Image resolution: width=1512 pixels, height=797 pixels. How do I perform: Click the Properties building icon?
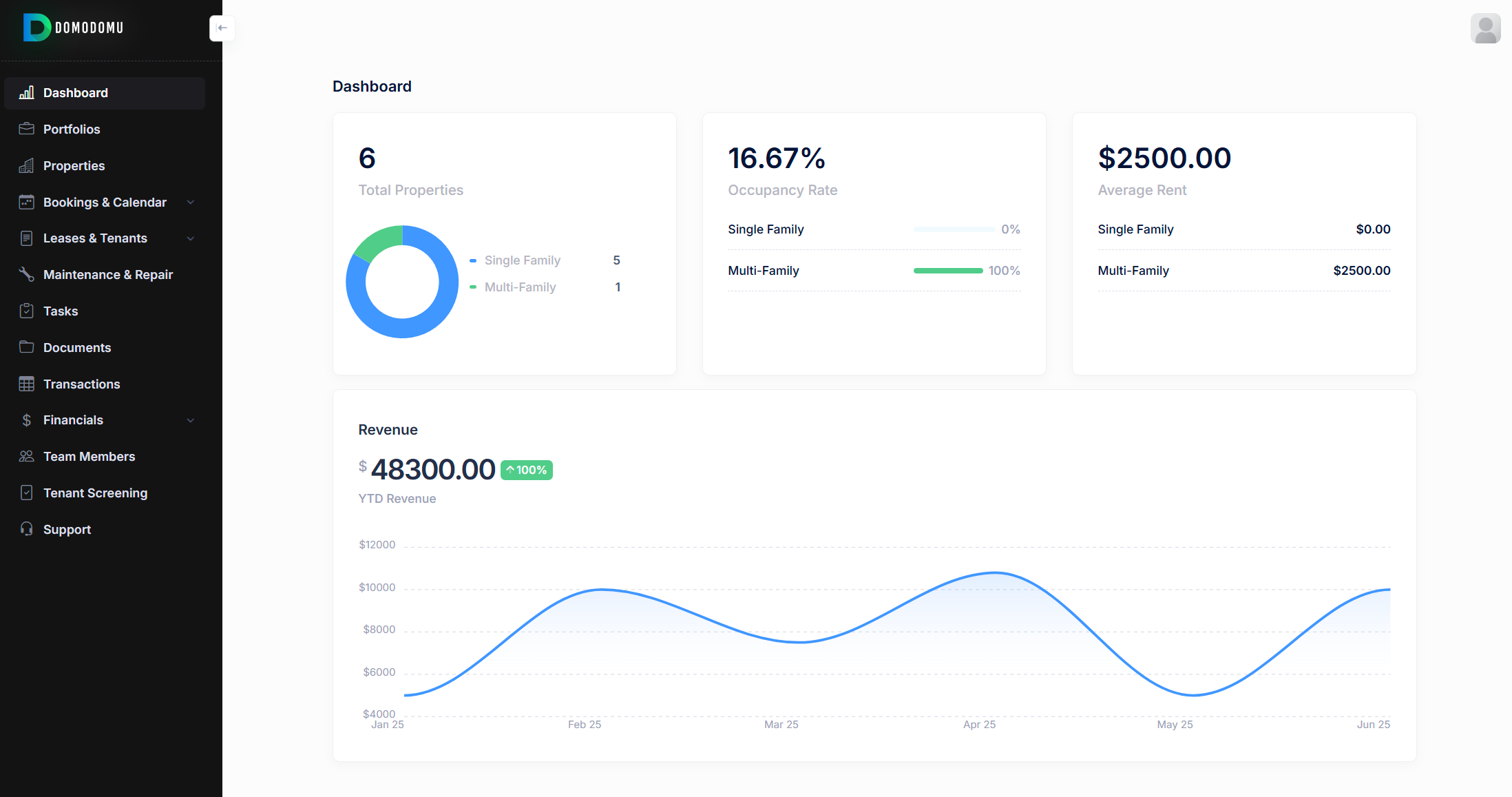26,165
